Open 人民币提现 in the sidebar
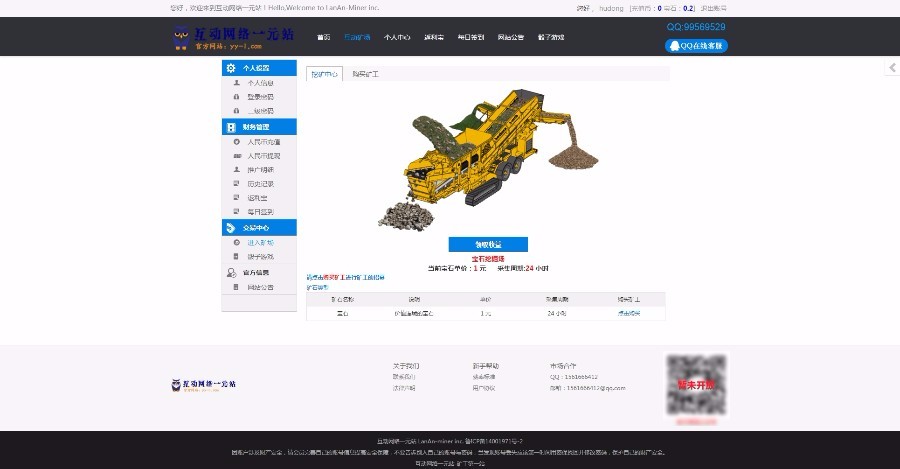 pos(264,156)
